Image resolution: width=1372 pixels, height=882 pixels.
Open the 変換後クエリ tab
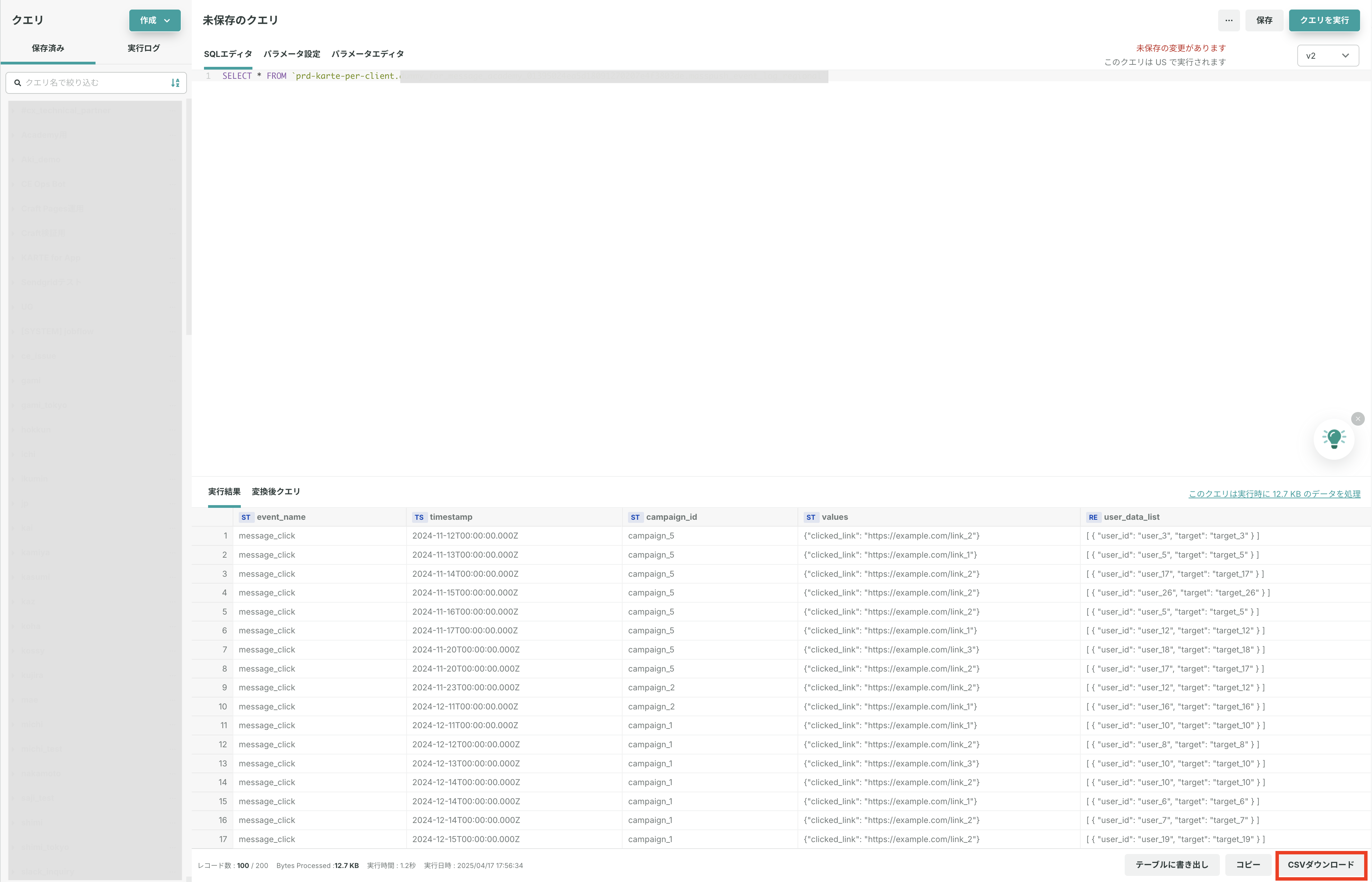pos(276,492)
